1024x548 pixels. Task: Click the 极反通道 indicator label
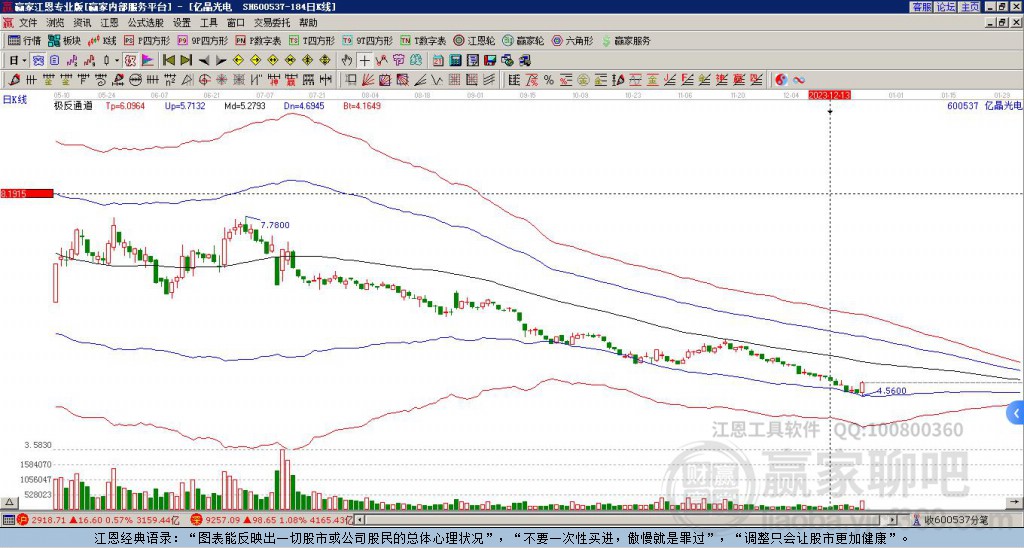coord(72,105)
